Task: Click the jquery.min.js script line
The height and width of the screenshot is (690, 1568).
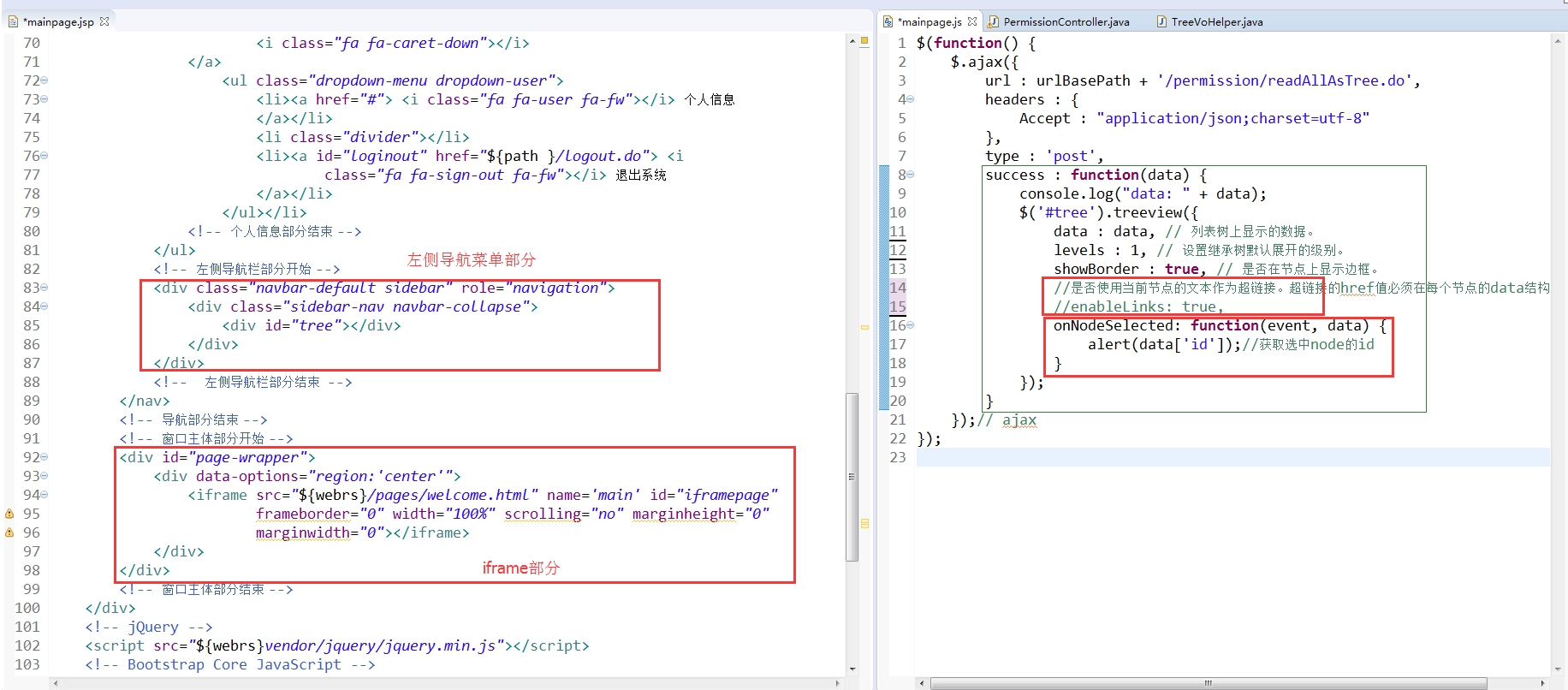Action: [x=337, y=645]
